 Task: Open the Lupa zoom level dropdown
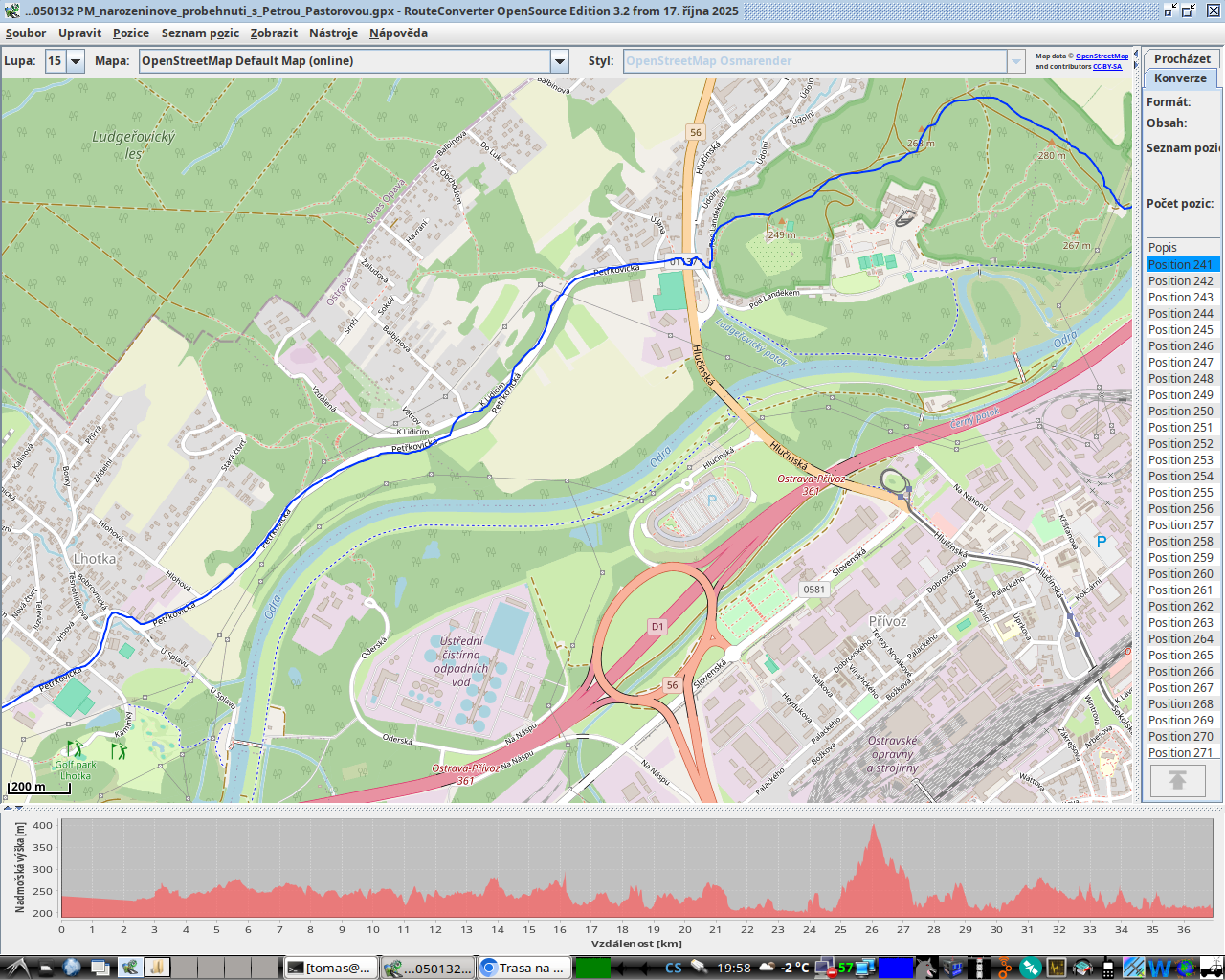[x=76, y=61]
